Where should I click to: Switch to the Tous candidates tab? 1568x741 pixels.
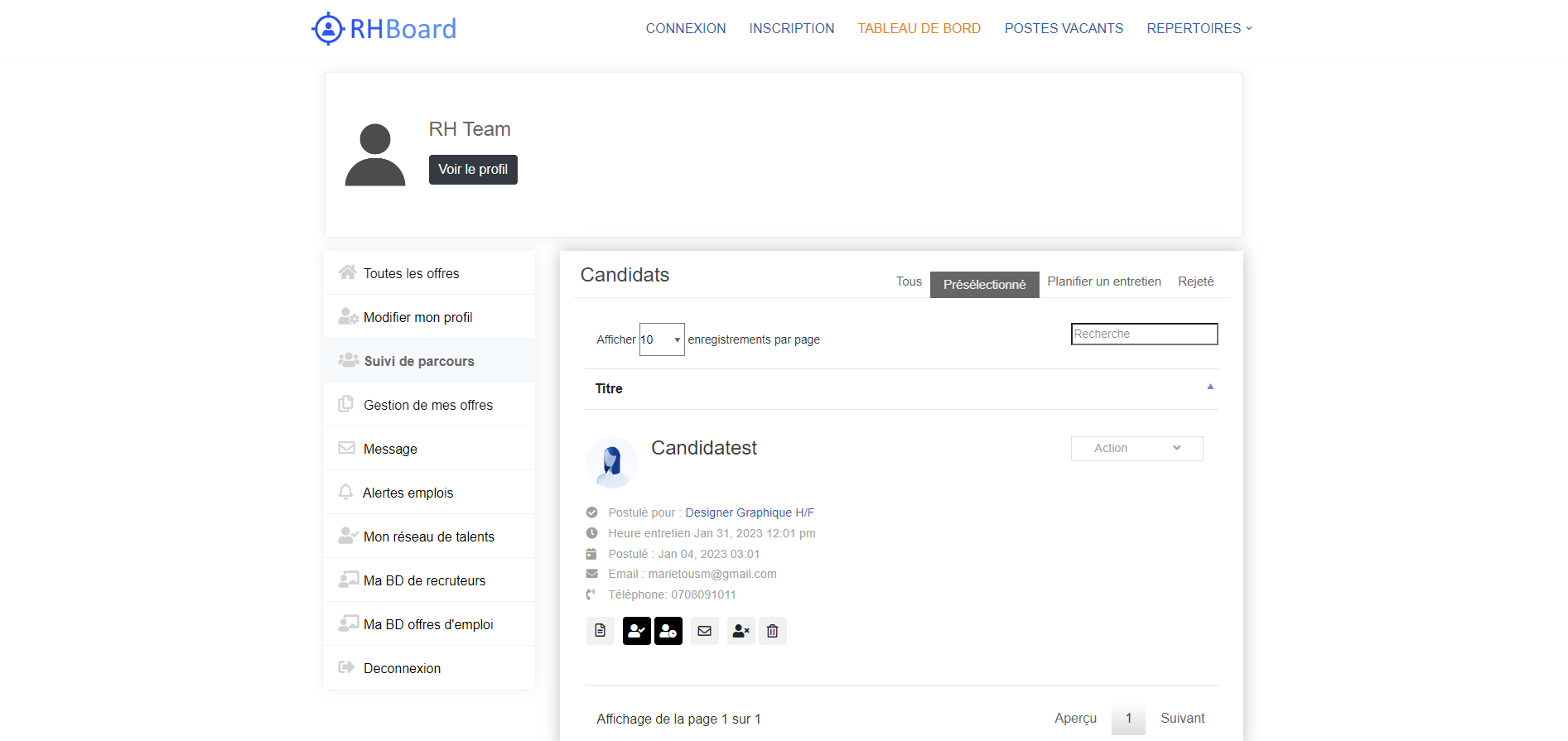point(909,281)
